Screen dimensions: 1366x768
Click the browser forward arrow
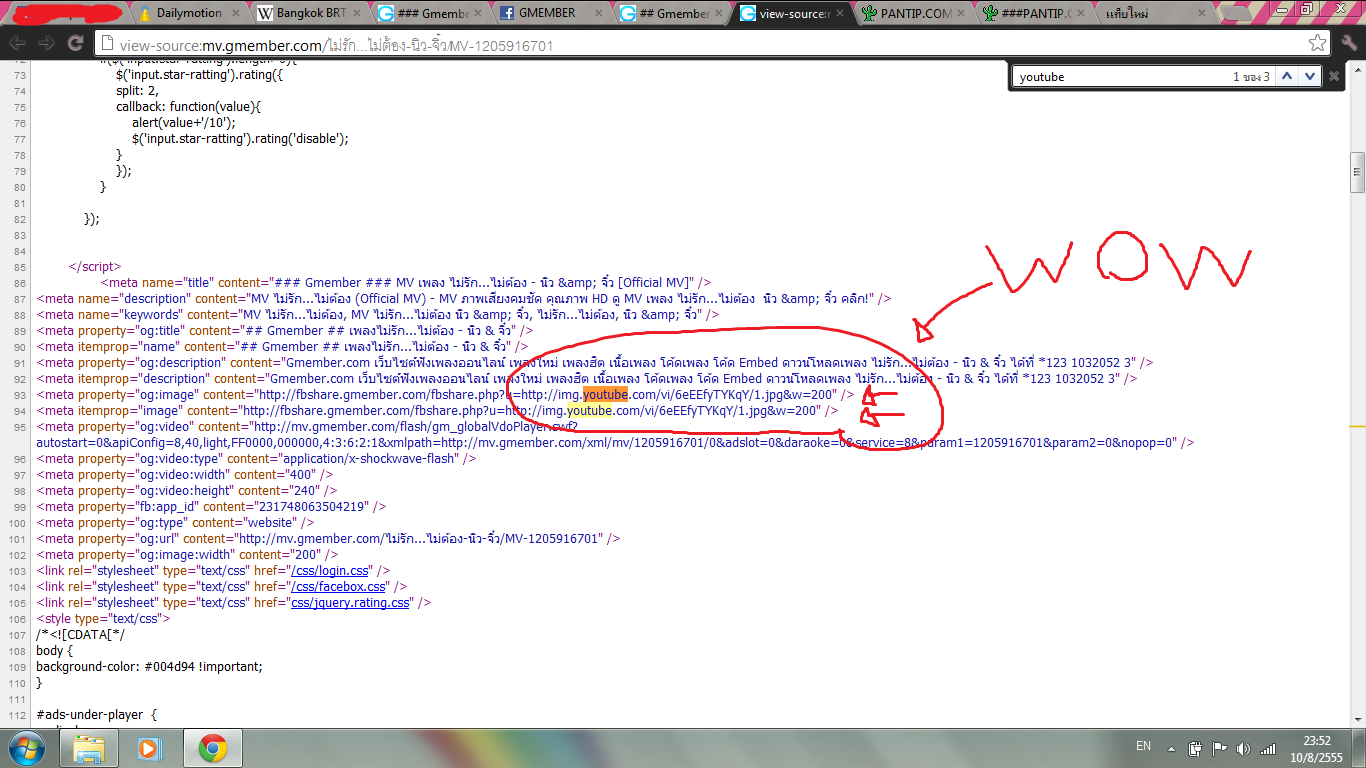click(45, 44)
